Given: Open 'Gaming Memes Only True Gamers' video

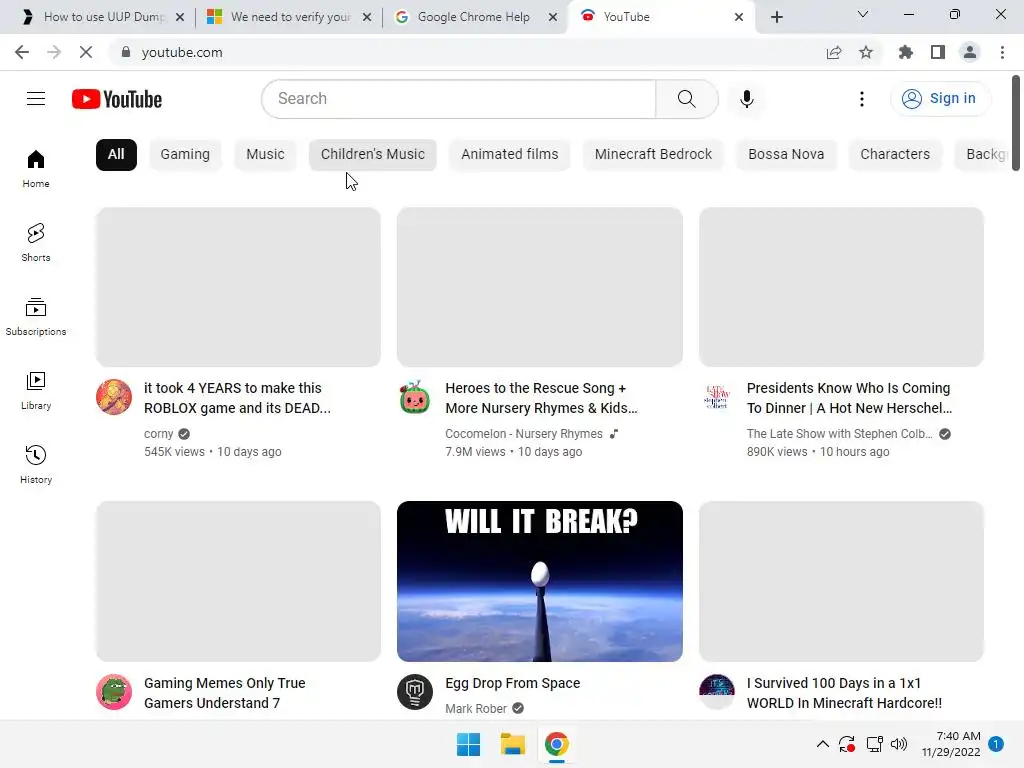Looking at the screenshot, I should coord(225,693).
